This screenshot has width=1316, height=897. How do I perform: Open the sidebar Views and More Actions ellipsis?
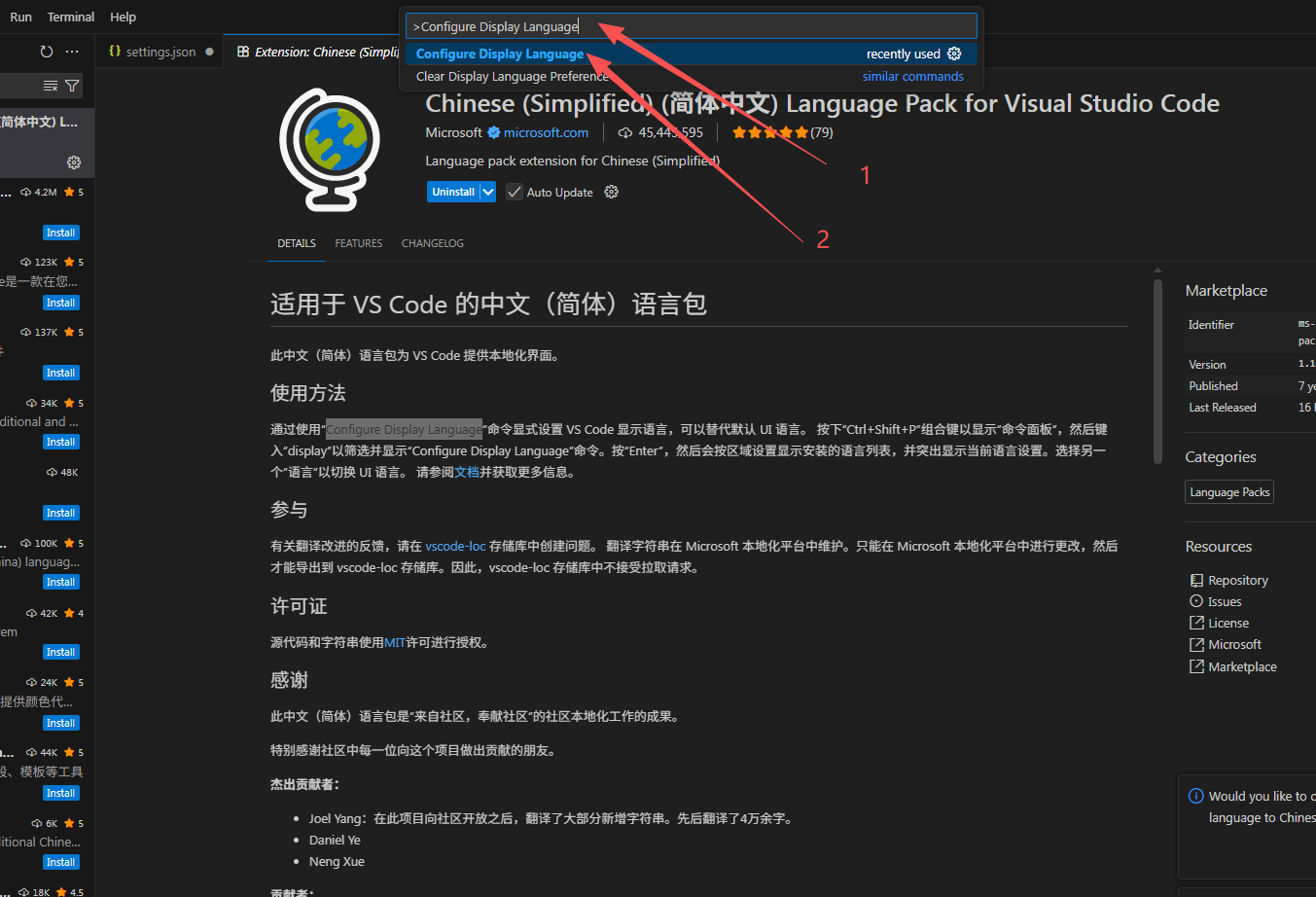tap(72, 52)
